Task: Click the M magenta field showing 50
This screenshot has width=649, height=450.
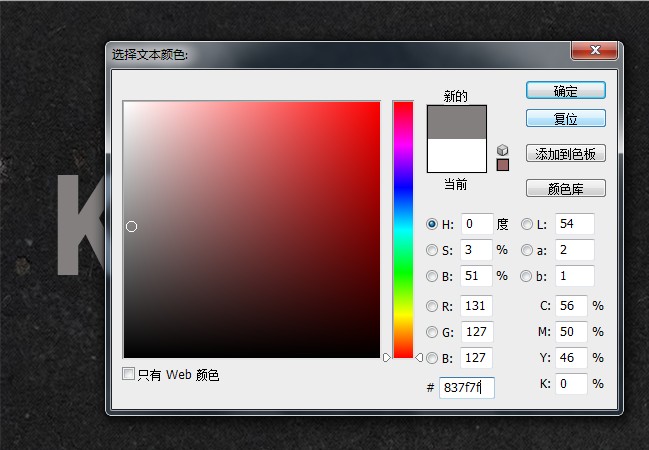Action: (x=571, y=332)
